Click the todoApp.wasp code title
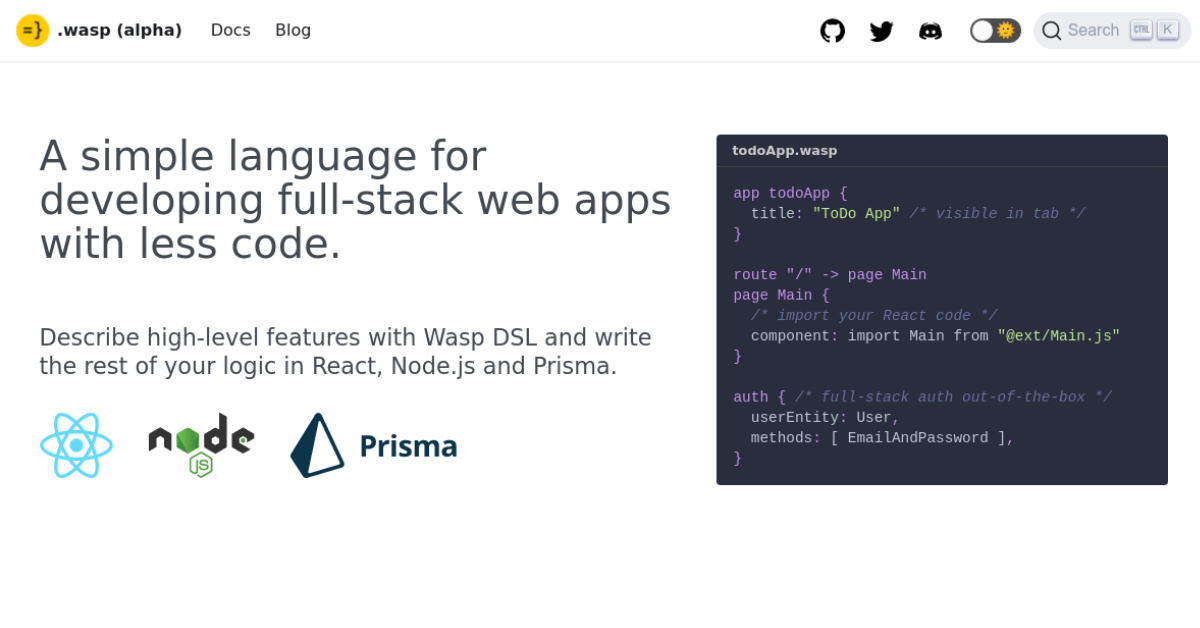Image resolution: width=1200 pixels, height=628 pixels. [x=784, y=151]
